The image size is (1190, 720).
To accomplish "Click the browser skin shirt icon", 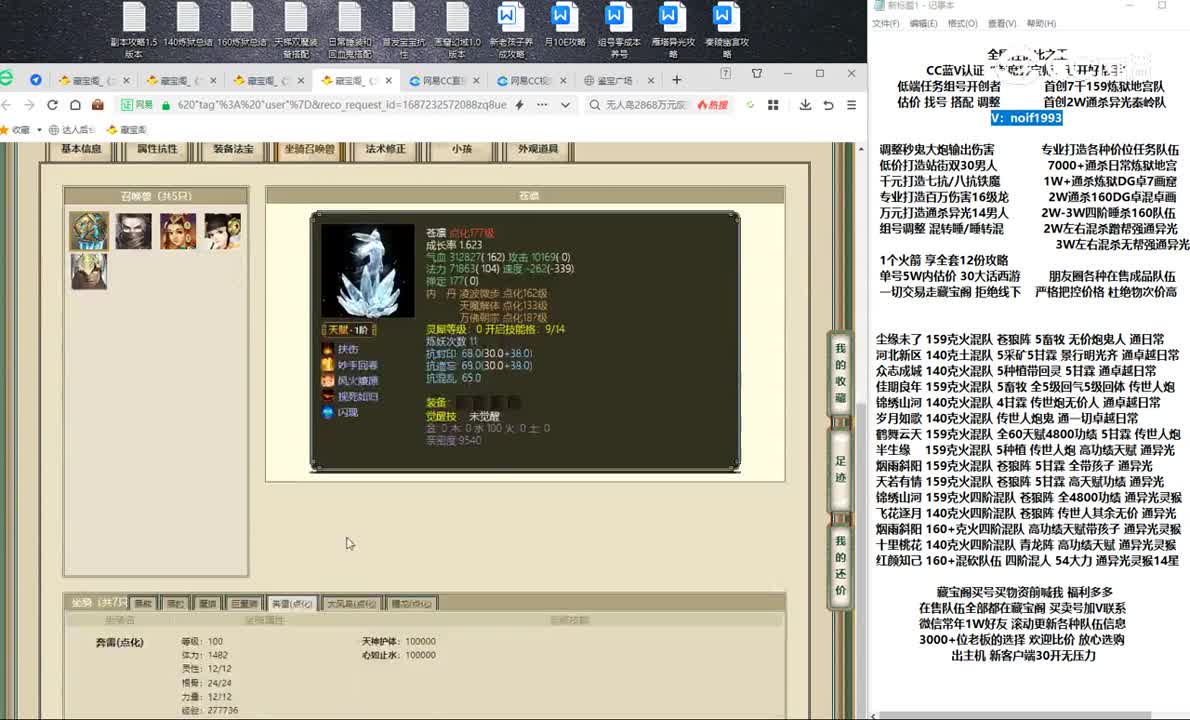I will tap(757, 74).
